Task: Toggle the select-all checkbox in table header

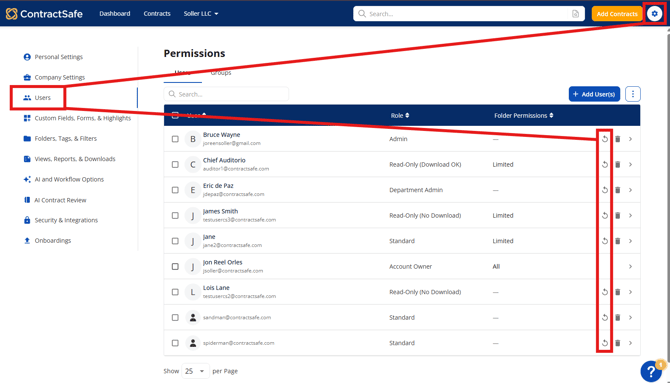Action: point(175,115)
